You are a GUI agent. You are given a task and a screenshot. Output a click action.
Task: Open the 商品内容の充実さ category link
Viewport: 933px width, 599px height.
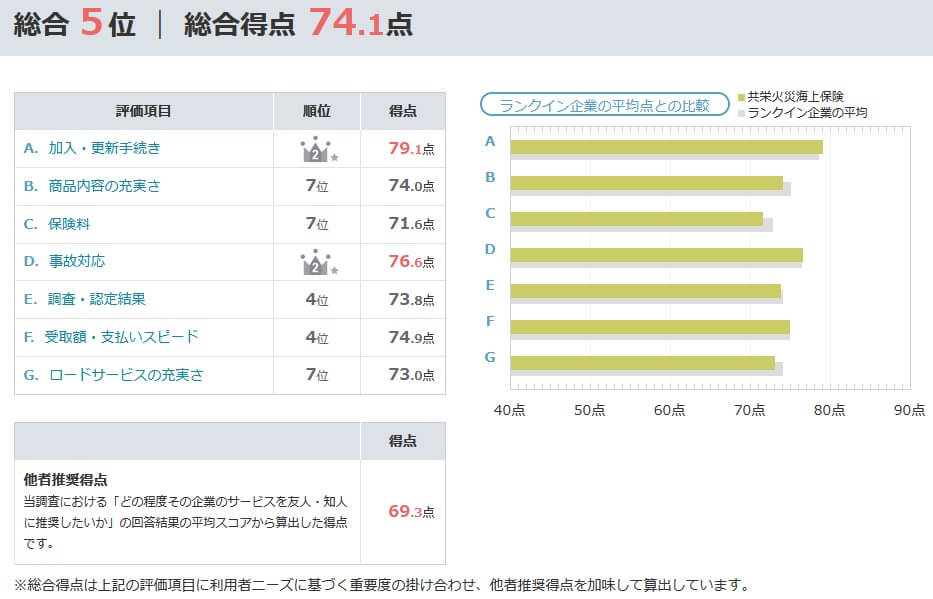[104, 186]
